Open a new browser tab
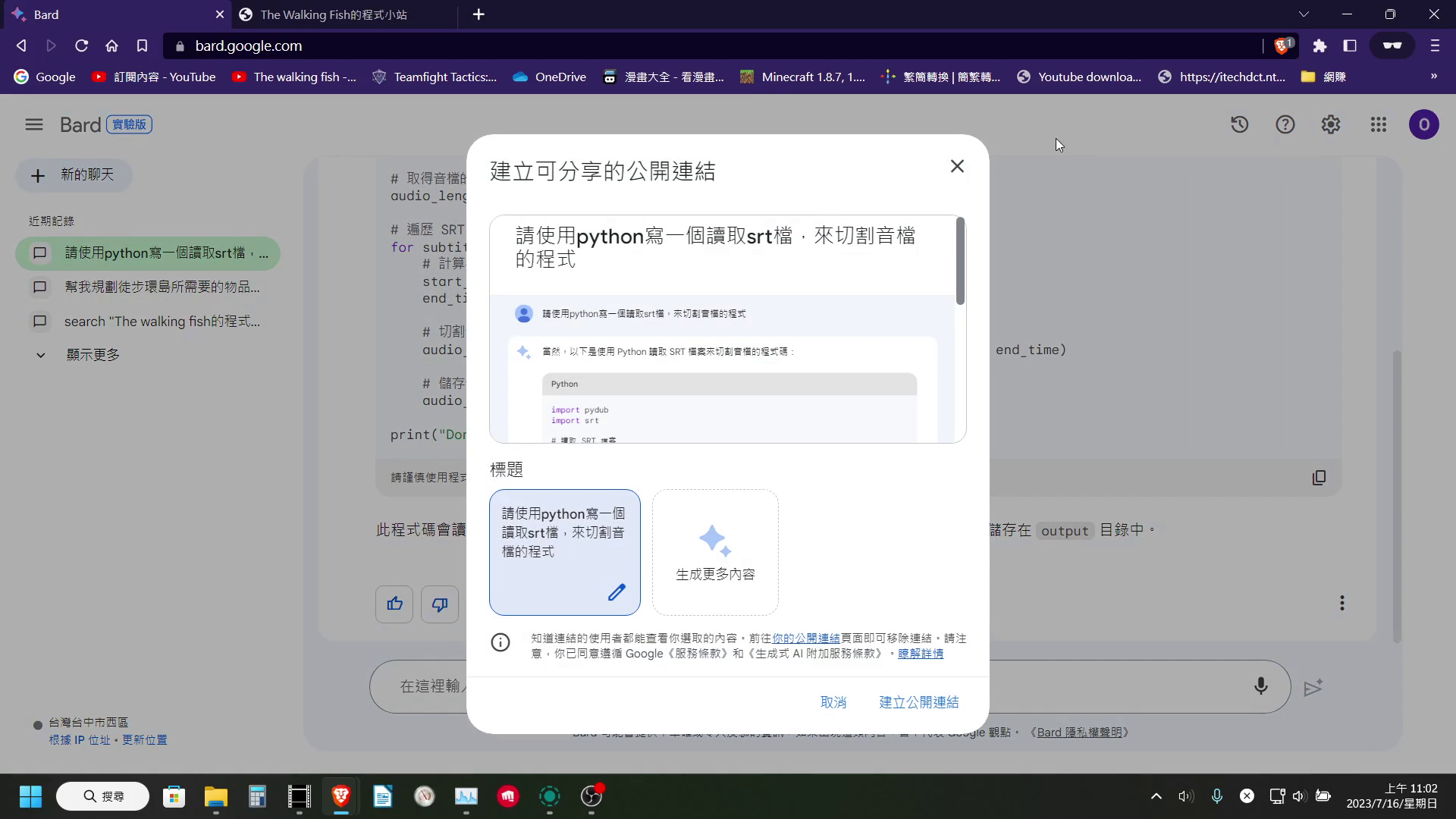Screen dimensions: 1456x819 pyautogui.click(x=479, y=14)
